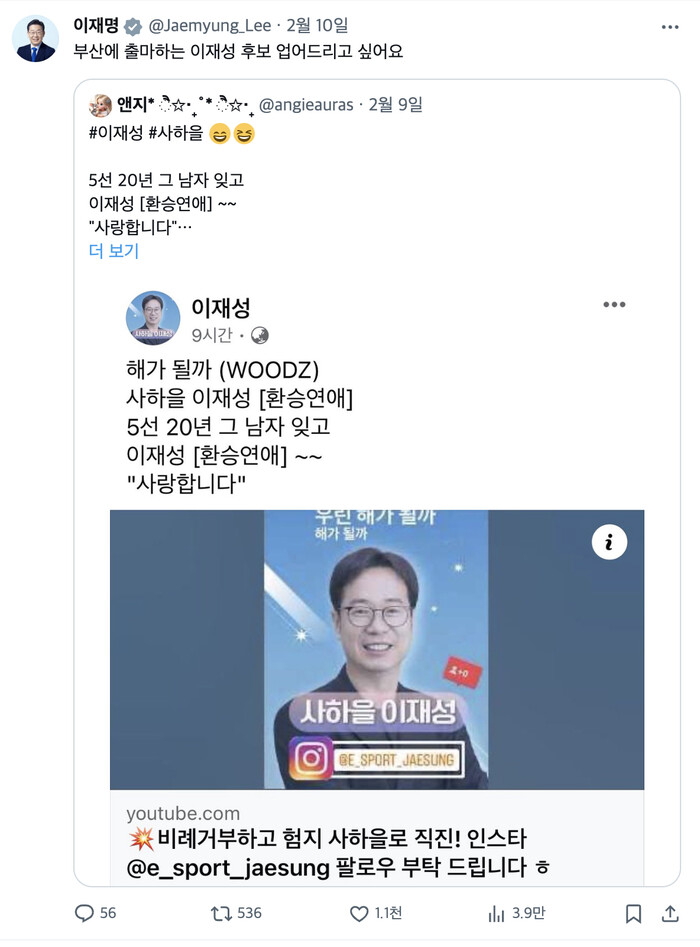Repost the tweet using the retweet icon
The image size is (700, 947).
click(221, 913)
